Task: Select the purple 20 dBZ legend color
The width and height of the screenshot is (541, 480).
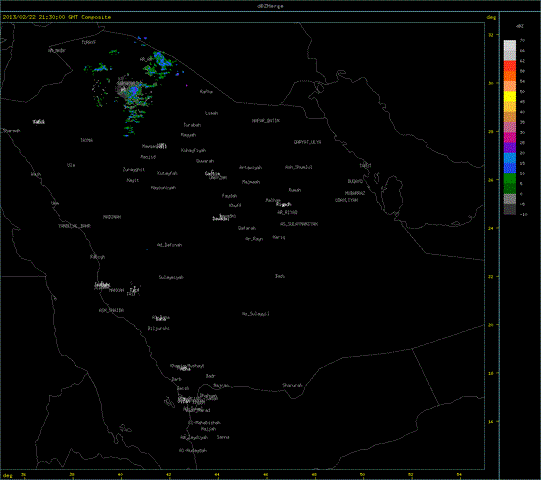Action: (x=510, y=147)
